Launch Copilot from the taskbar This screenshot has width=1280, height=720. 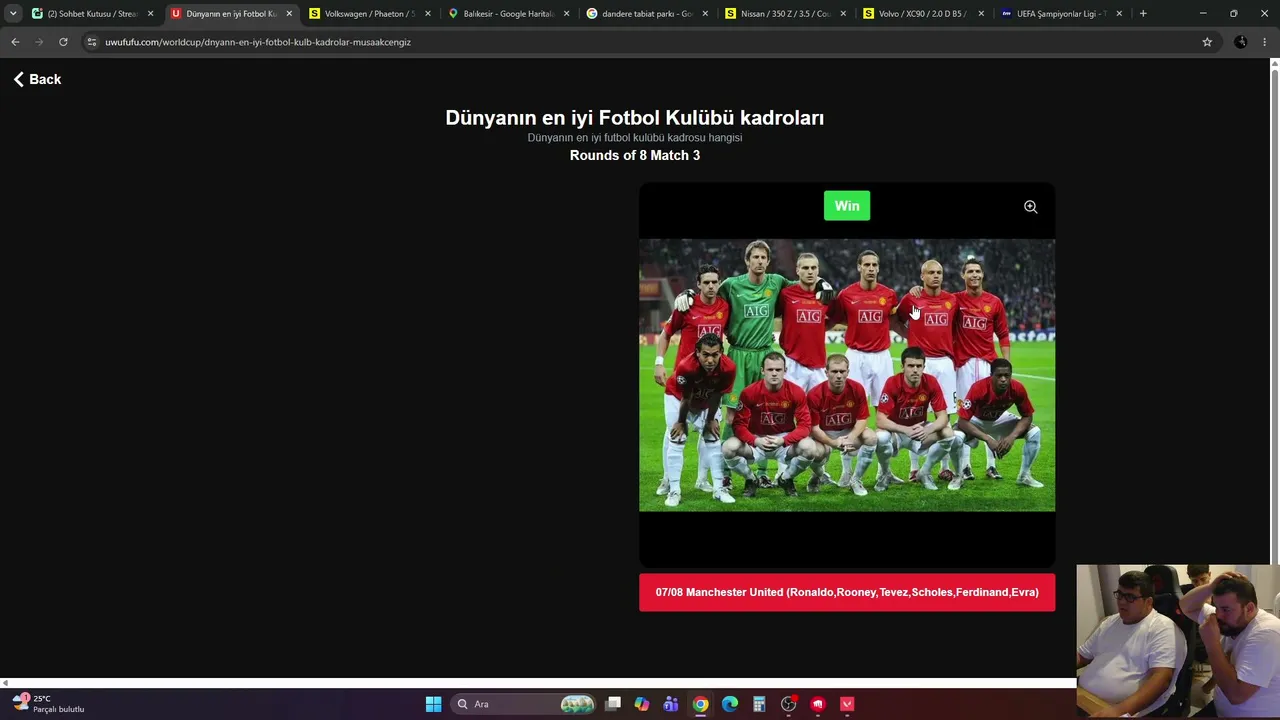[642, 704]
